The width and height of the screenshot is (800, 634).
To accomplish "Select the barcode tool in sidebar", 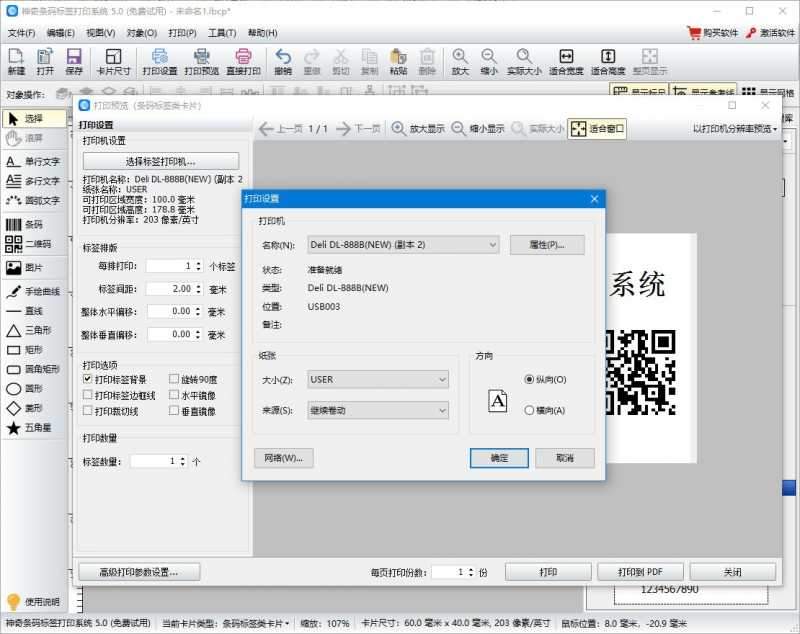I will coord(26,225).
